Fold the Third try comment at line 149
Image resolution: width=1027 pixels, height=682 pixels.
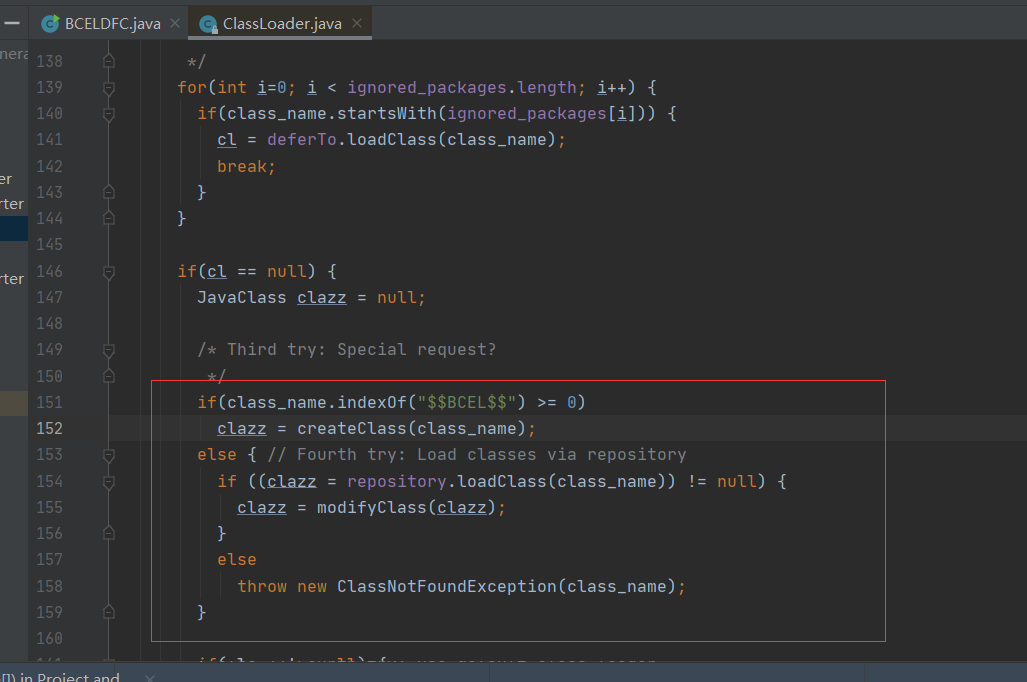pos(109,350)
